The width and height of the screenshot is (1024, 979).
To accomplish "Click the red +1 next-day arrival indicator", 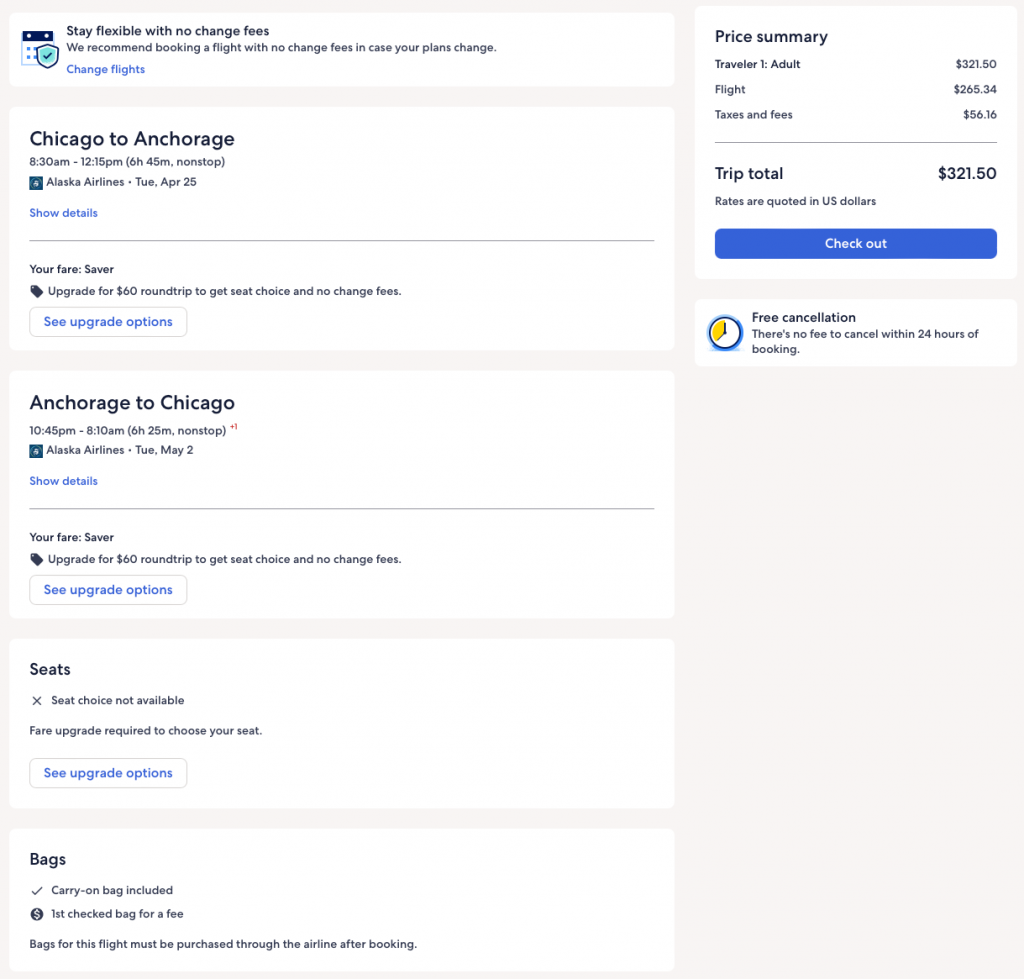I will 234,427.
